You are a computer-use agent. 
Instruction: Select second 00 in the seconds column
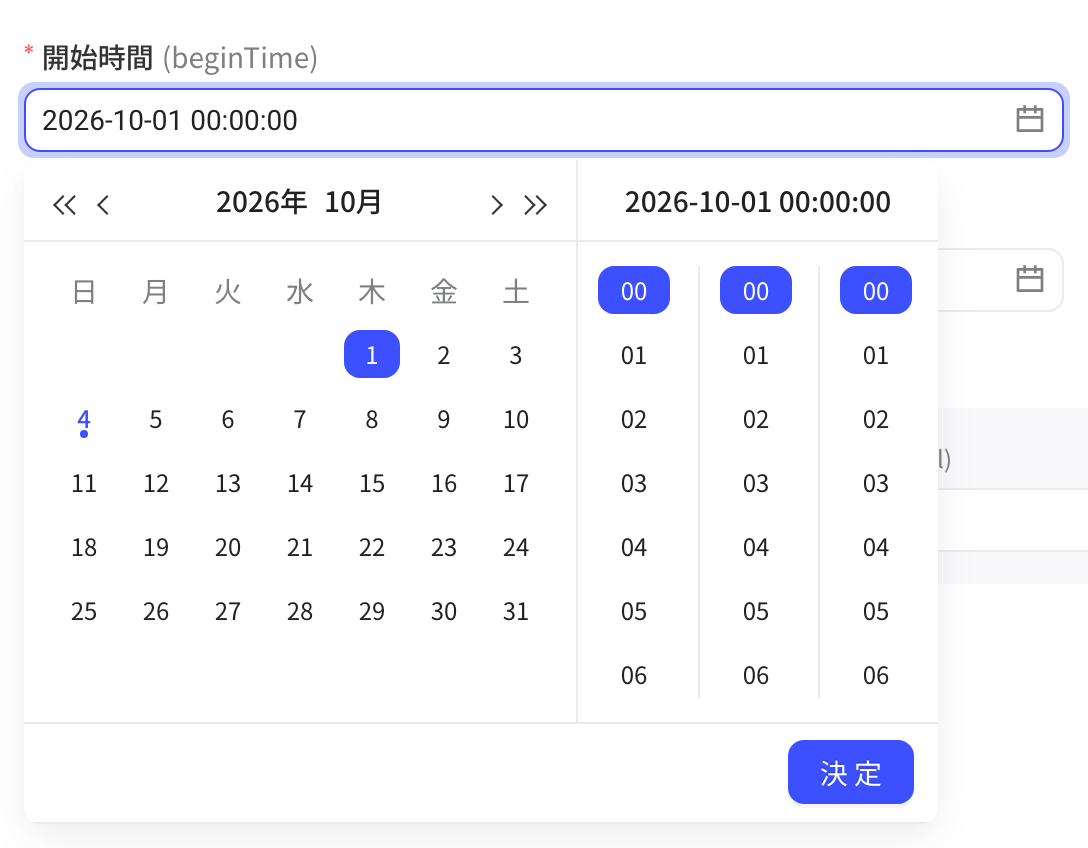pyautogui.click(x=876, y=290)
